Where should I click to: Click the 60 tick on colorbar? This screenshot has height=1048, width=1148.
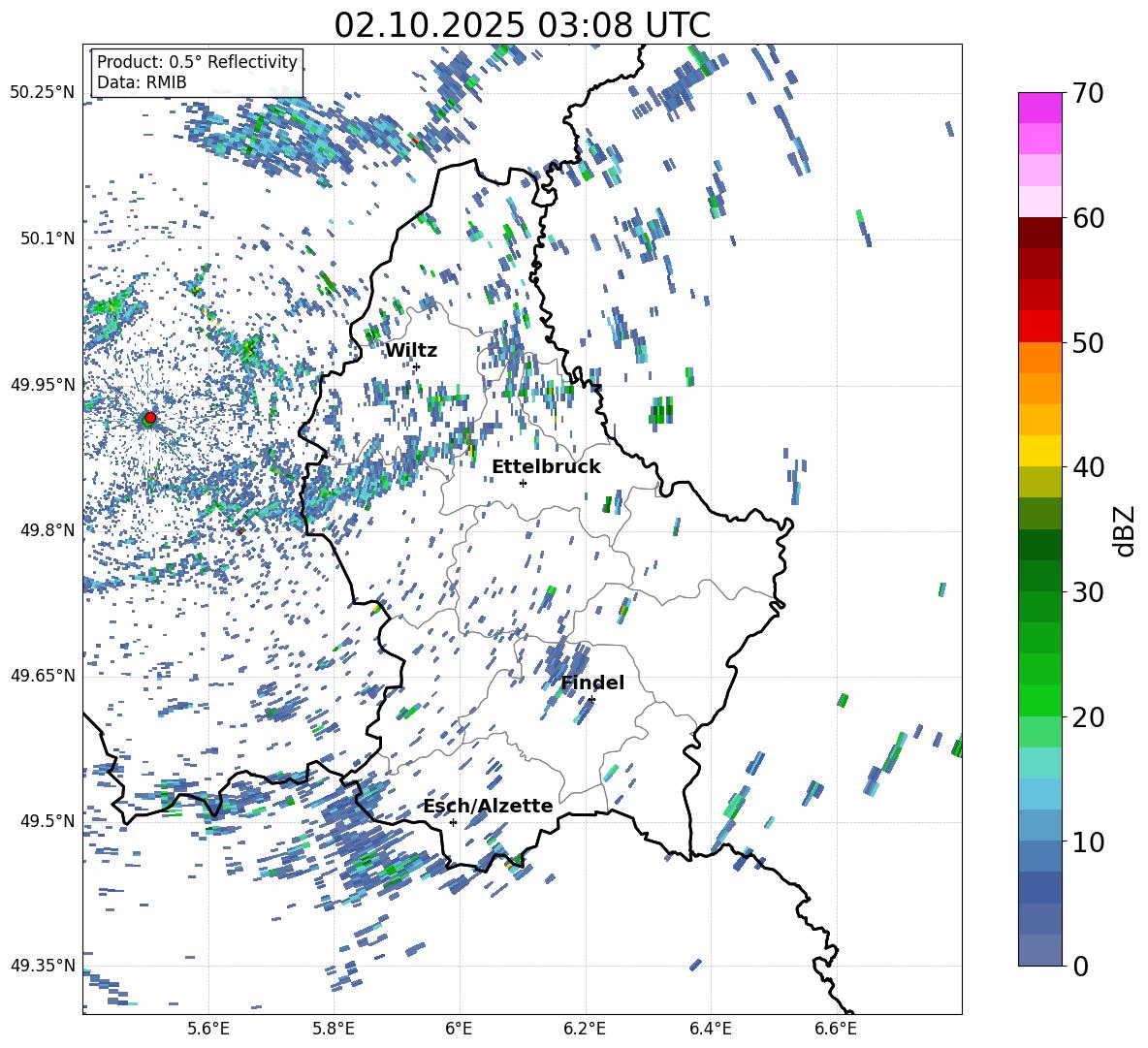coord(1088,218)
